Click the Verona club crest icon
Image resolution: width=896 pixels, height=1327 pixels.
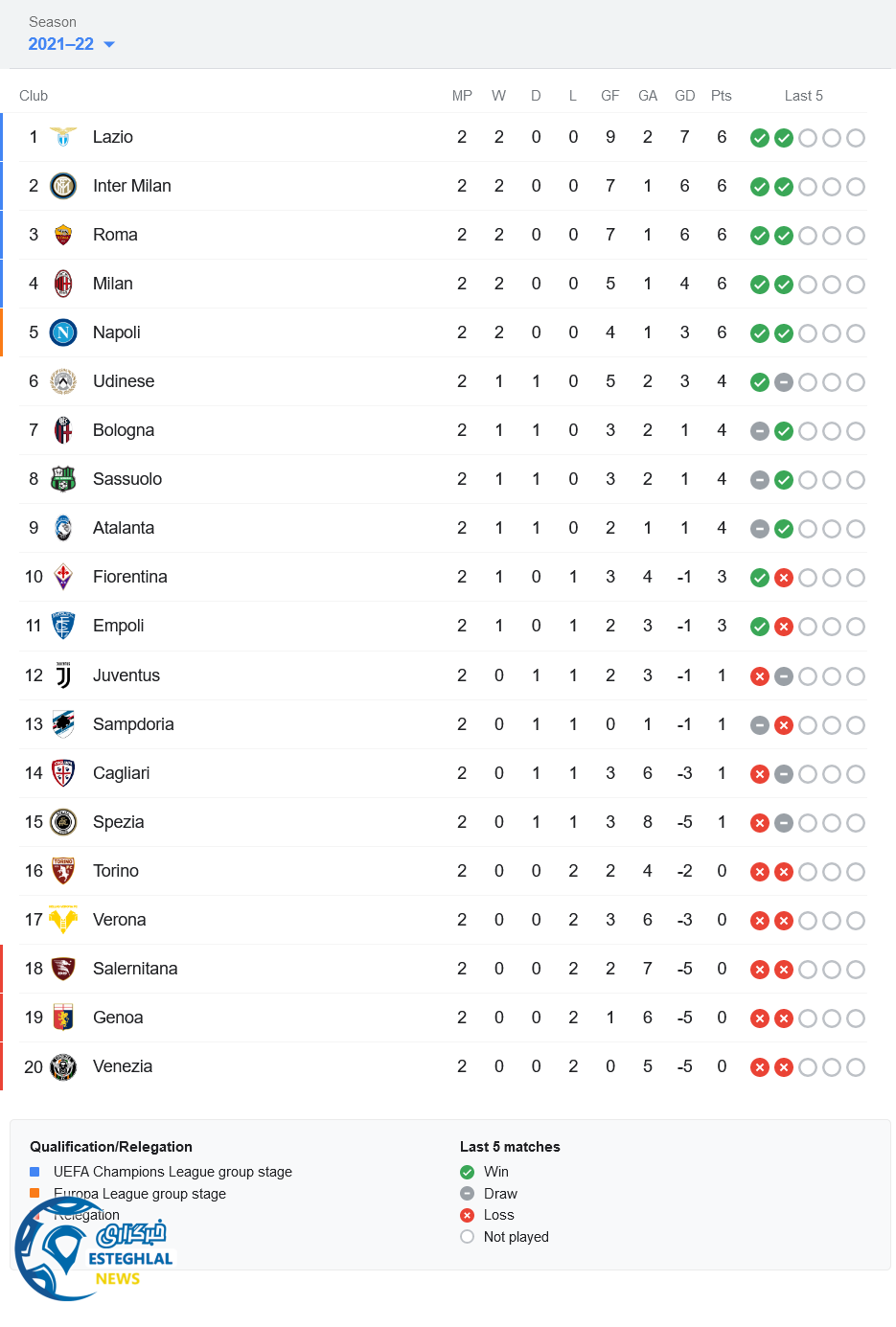tap(63, 920)
